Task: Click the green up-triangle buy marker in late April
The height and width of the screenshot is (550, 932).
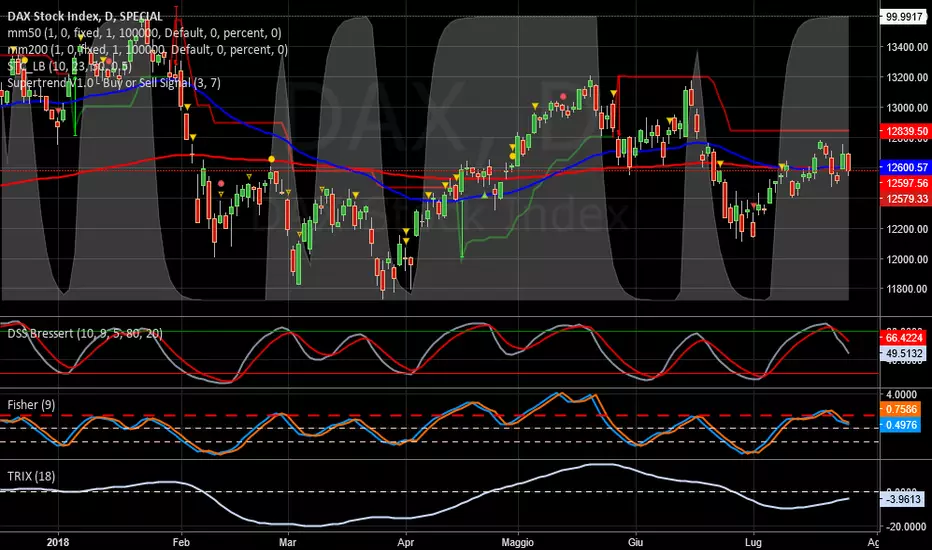Action: coord(484,195)
